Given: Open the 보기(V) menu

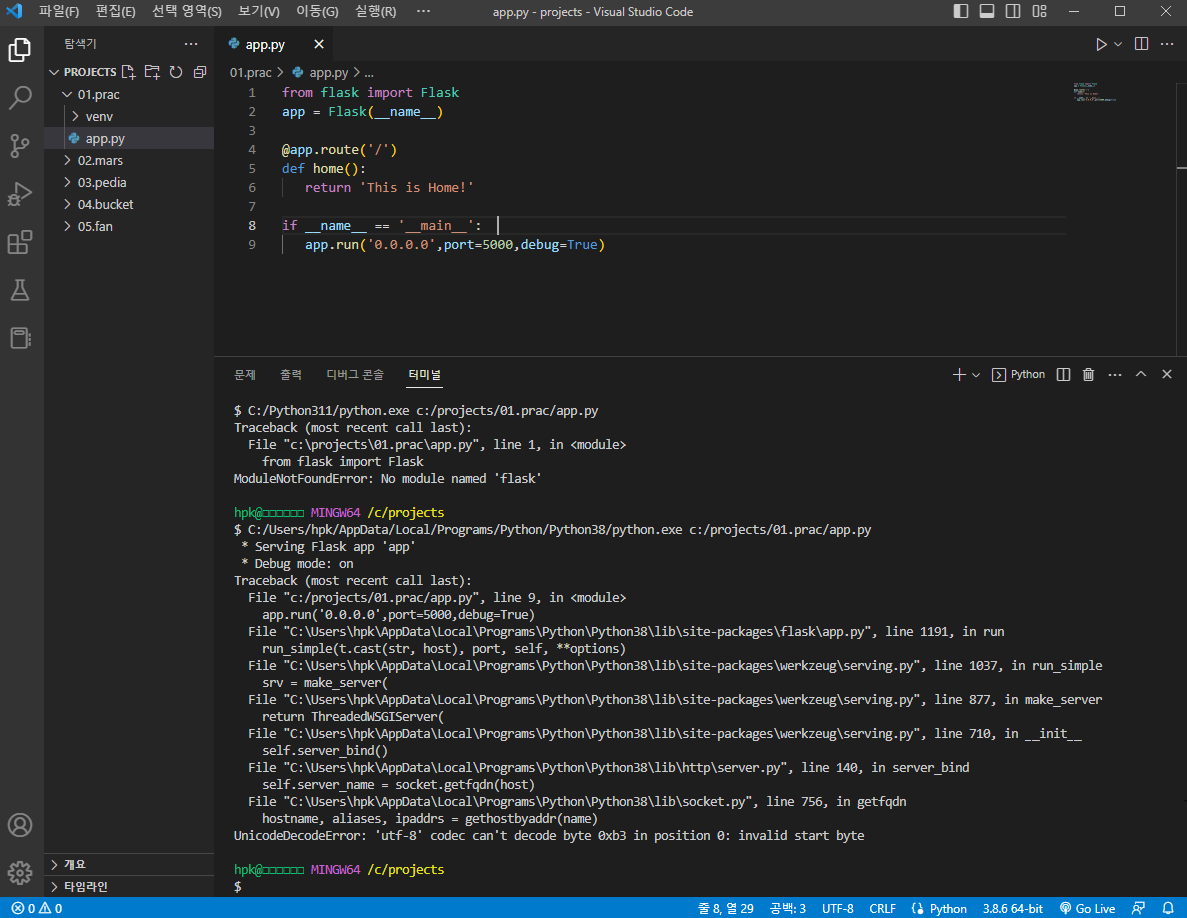Looking at the screenshot, I should (259, 11).
